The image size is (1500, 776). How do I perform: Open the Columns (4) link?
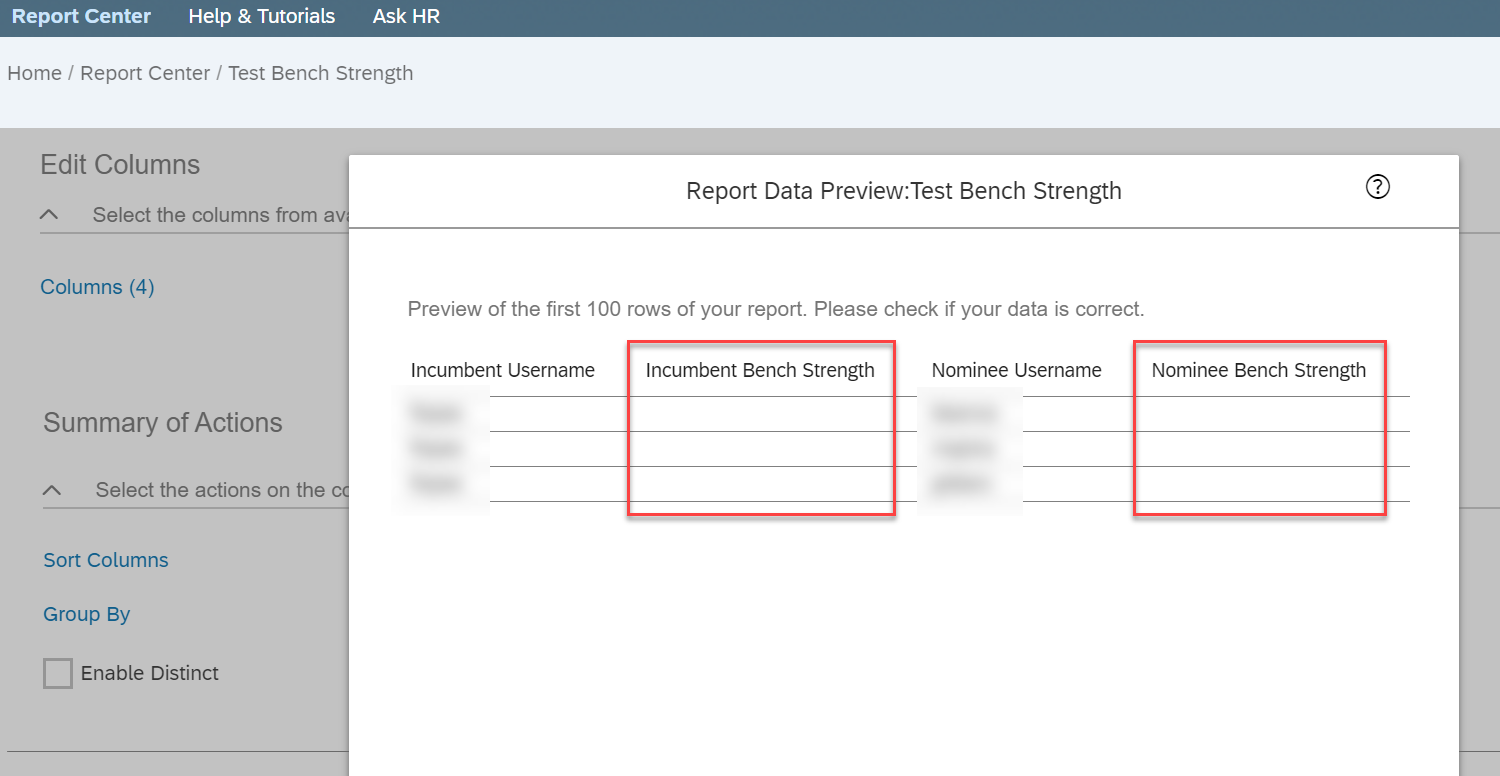point(97,287)
